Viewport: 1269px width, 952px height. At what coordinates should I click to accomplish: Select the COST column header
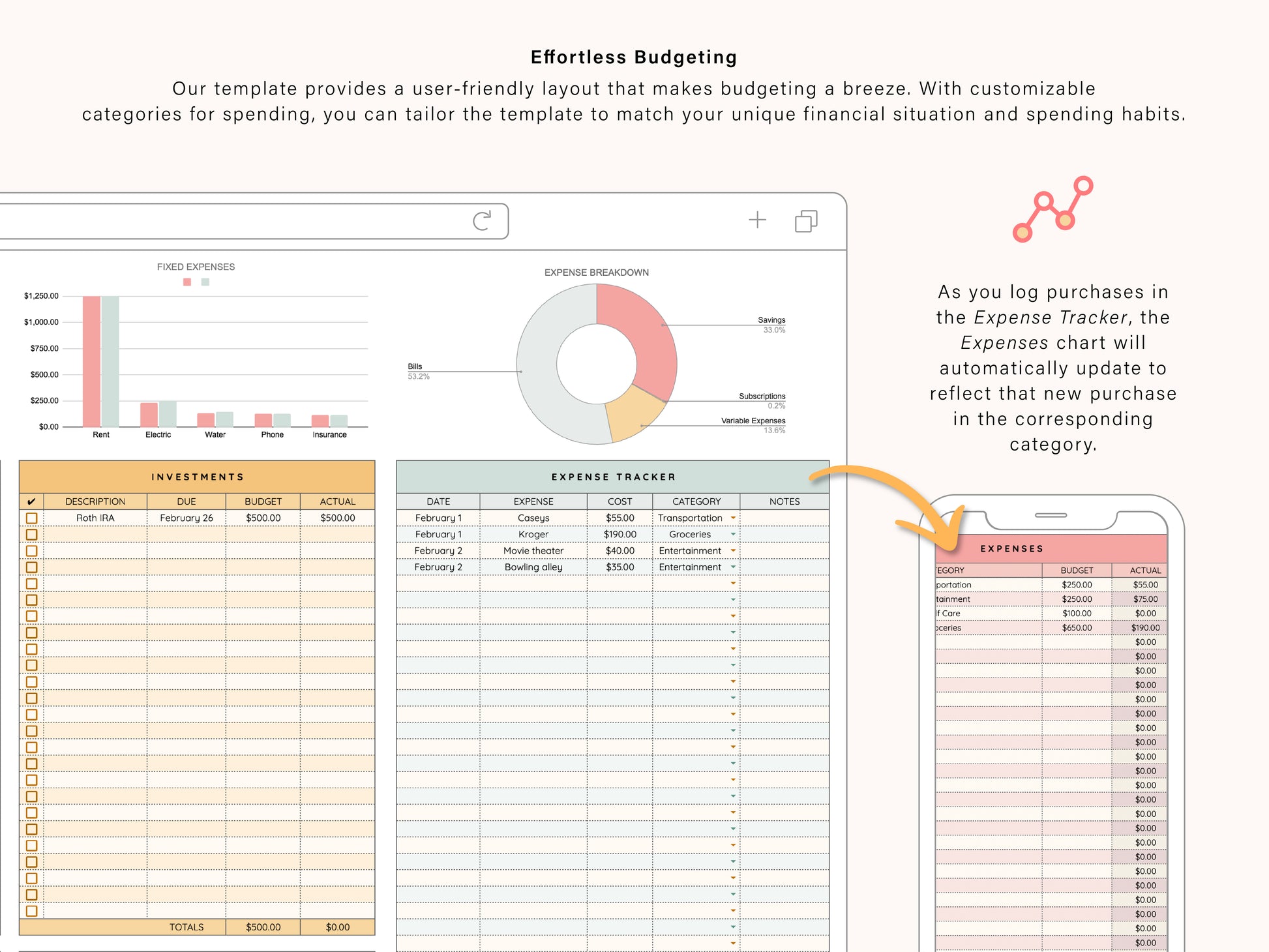click(620, 501)
